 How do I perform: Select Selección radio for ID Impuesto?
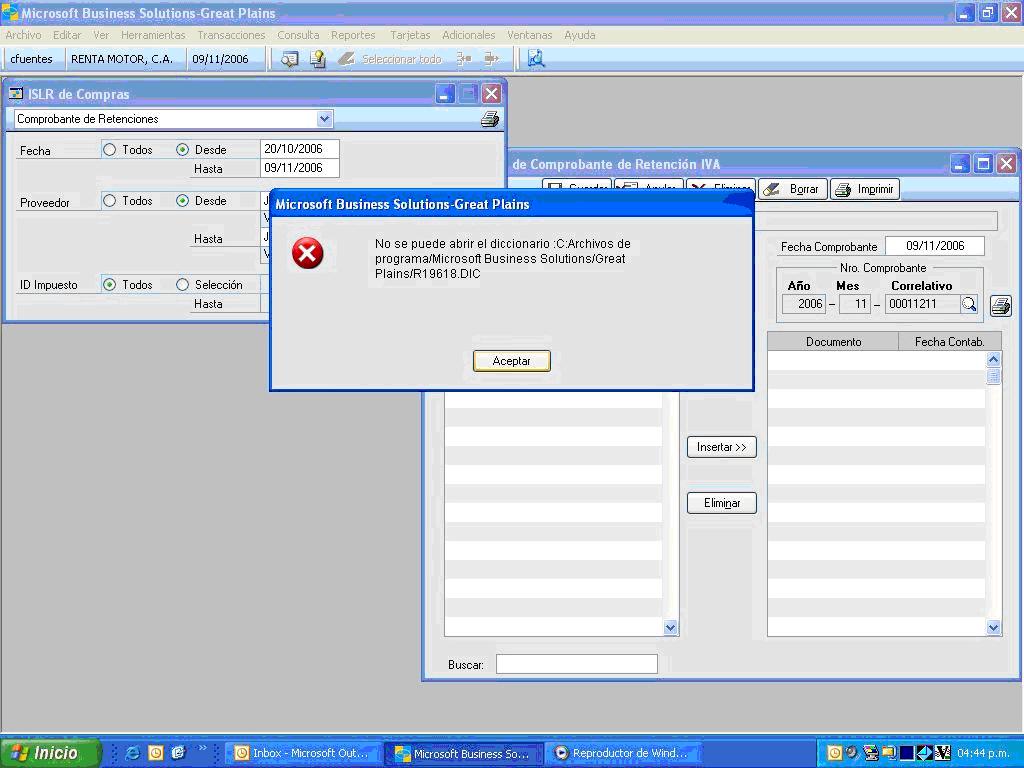(182, 284)
